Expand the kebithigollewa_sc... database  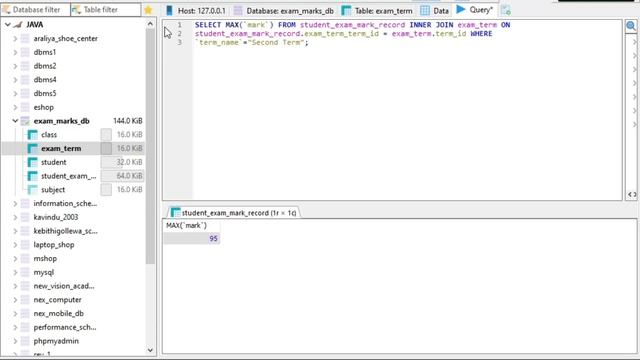(15, 231)
